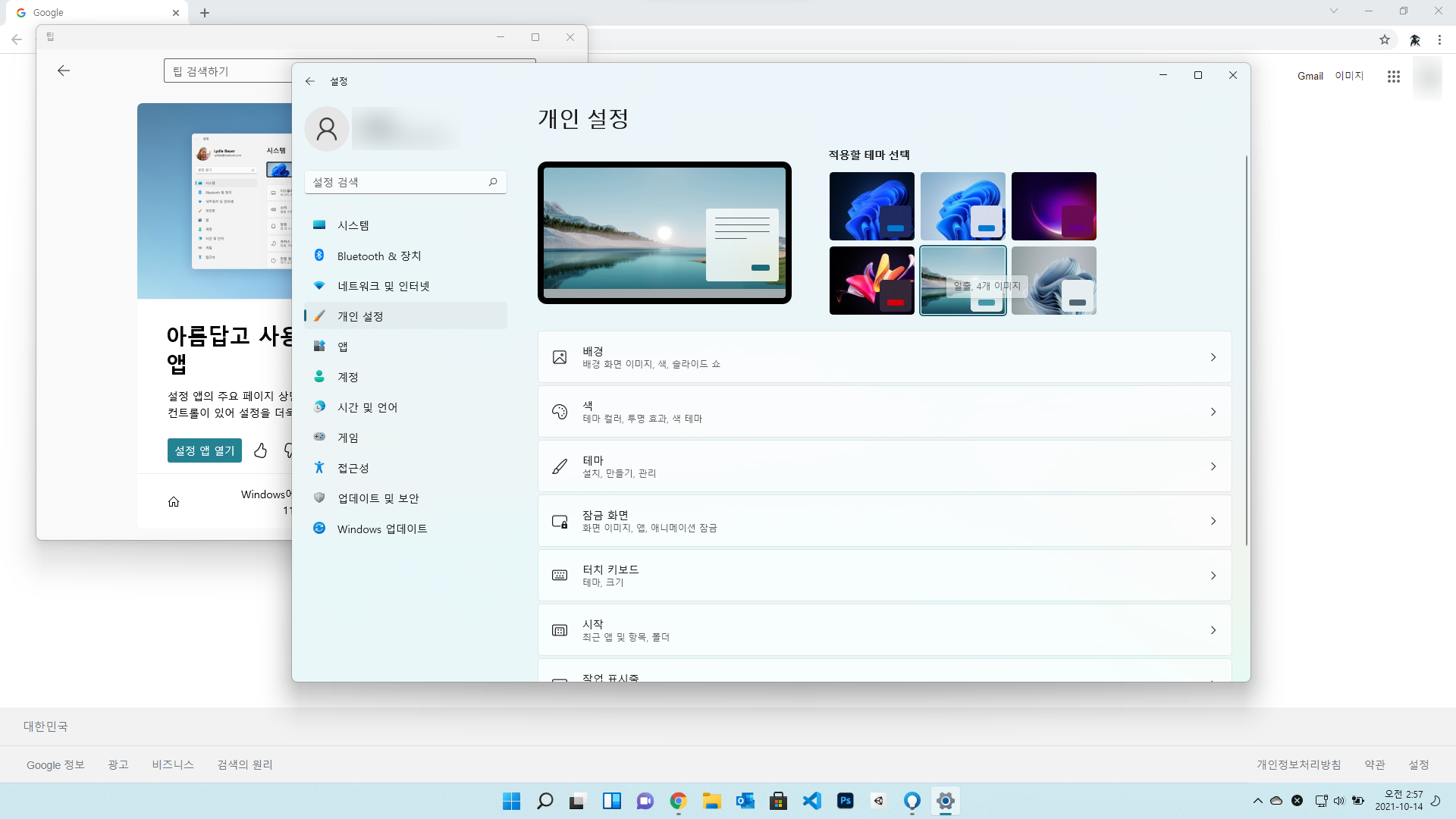Click the home icon in Tips window
The image size is (1456, 819).
pos(174,502)
